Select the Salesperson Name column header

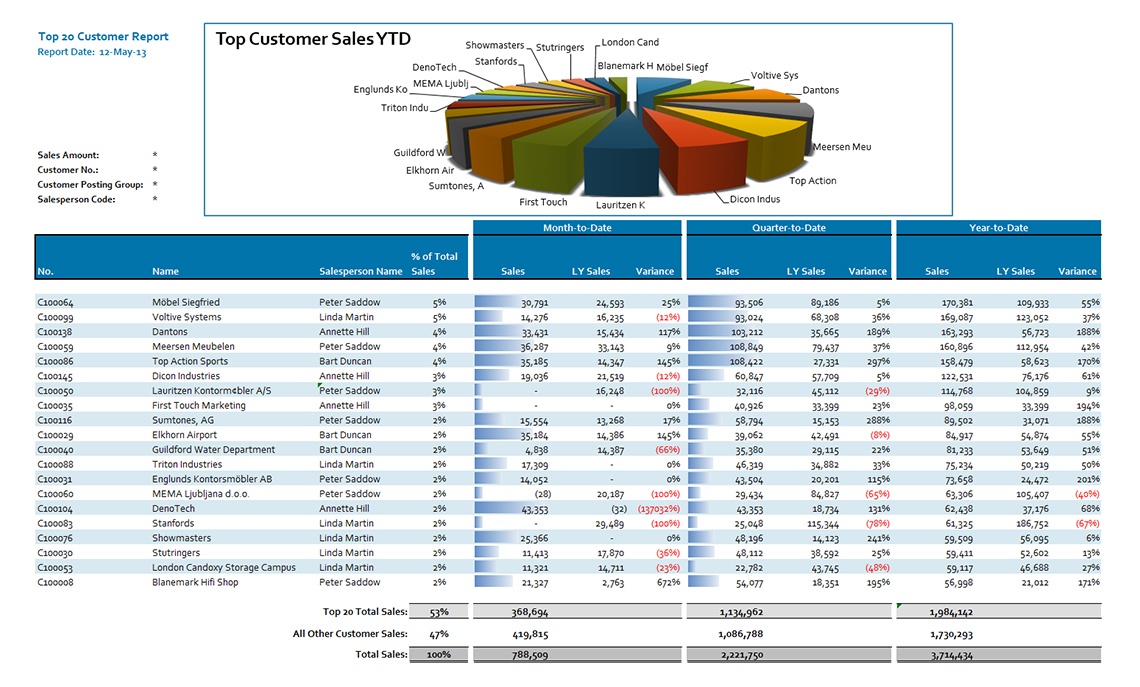[361, 271]
